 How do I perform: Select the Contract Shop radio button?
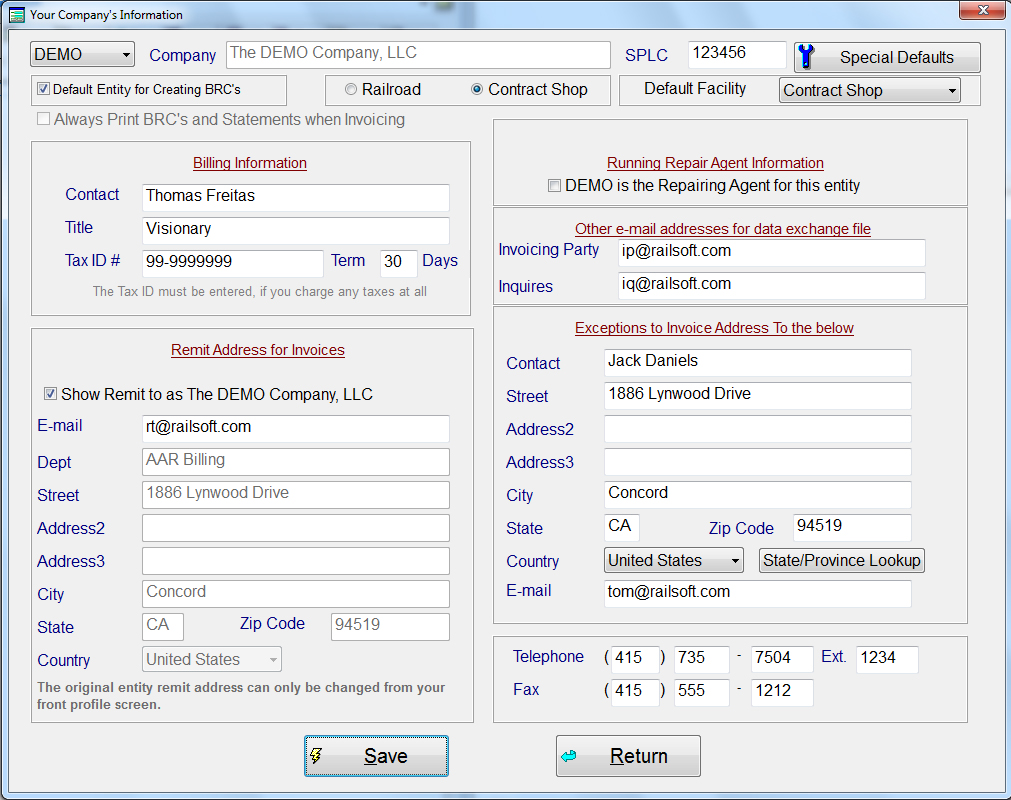[x=477, y=90]
